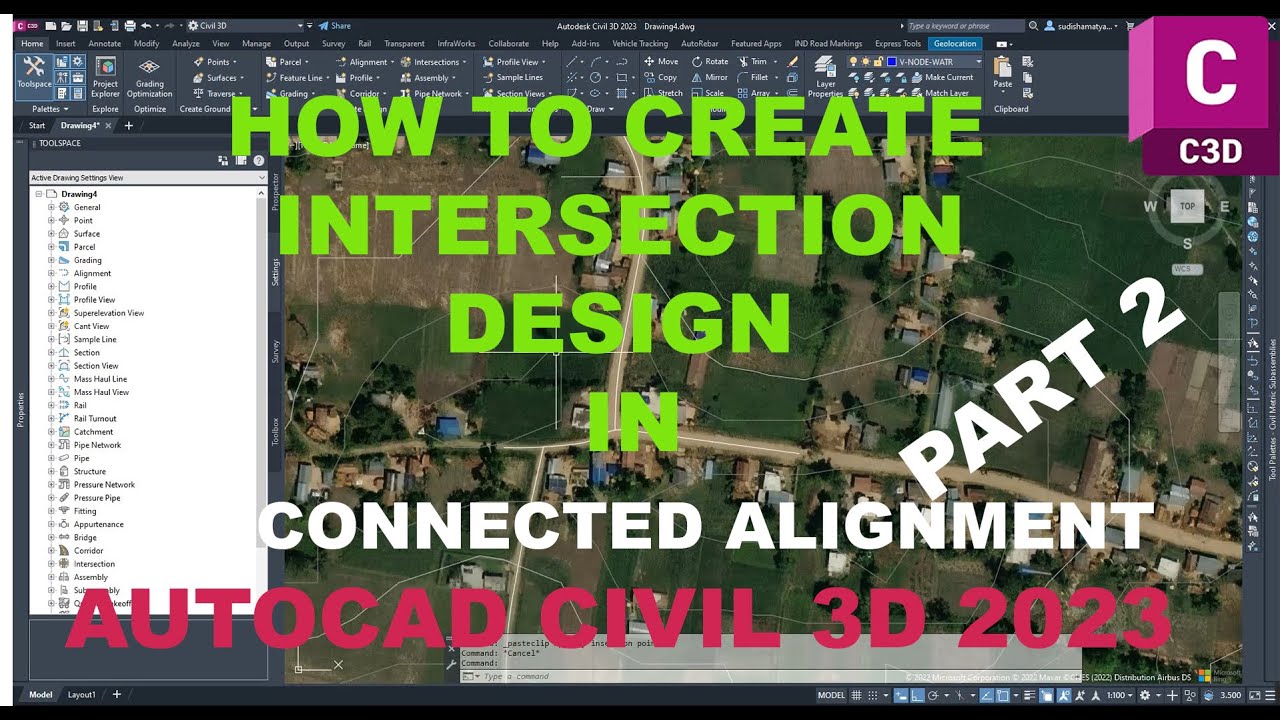Open the Analyze ribbon tab
The height and width of the screenshot is (720, 1280).
[x=186, y=44]
